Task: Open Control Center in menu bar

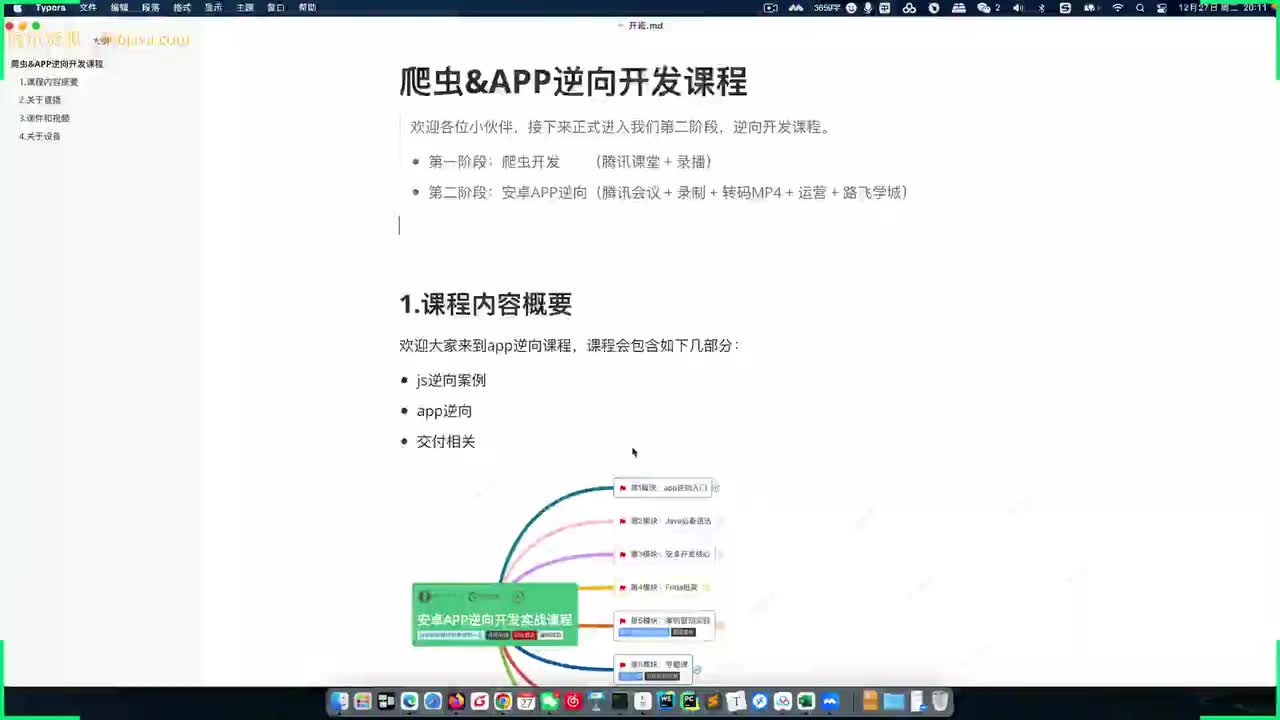Action: pos(1162,7)
